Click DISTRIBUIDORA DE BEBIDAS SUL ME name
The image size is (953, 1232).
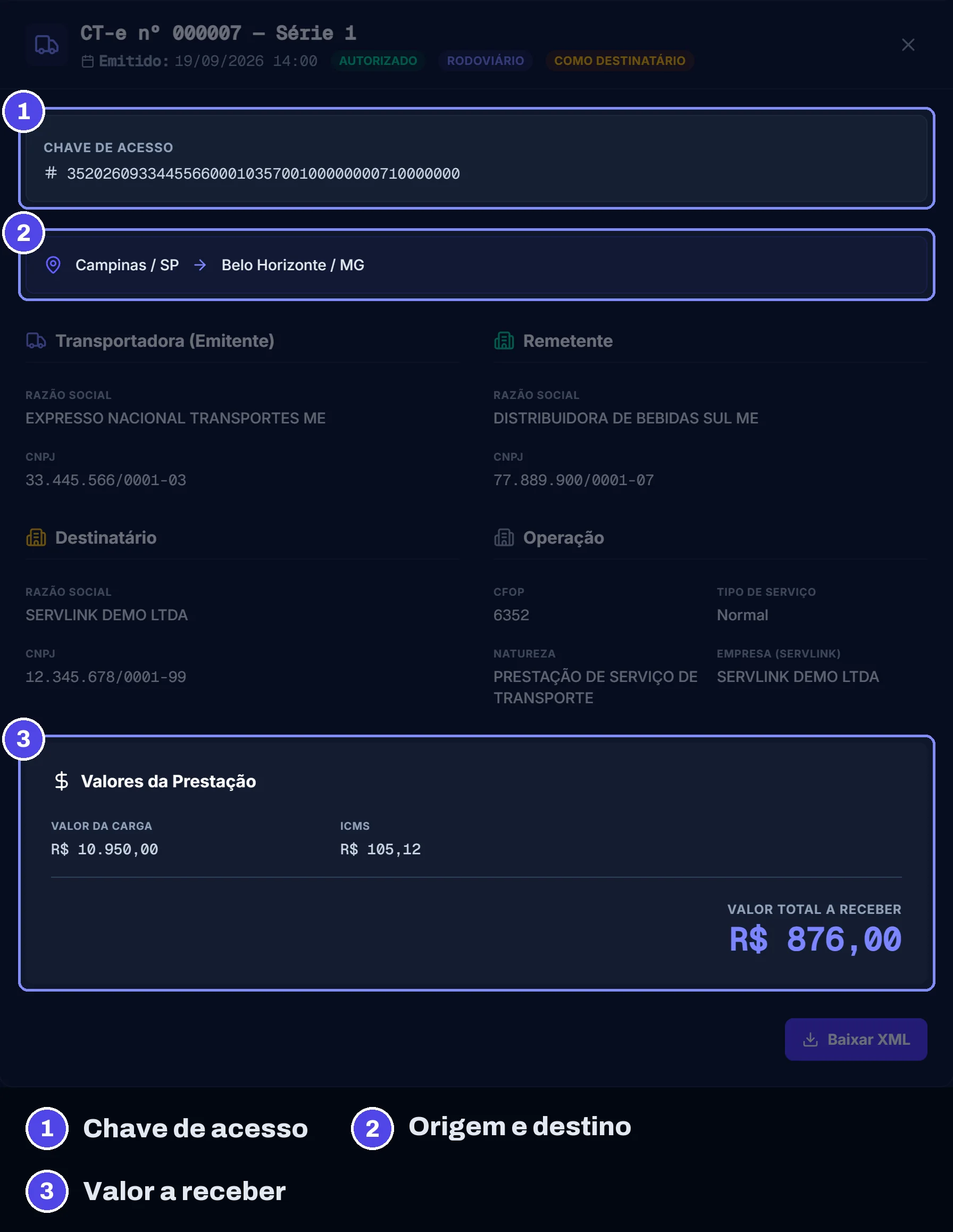pyautogui.click(x=626, y=418)
